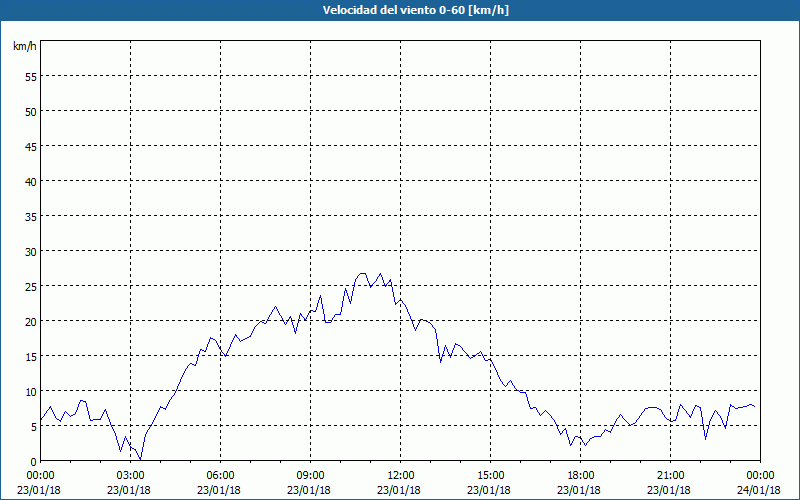Click the 25 label on the y-axis
Screen dimensions: 800x500
coord(30,286)
